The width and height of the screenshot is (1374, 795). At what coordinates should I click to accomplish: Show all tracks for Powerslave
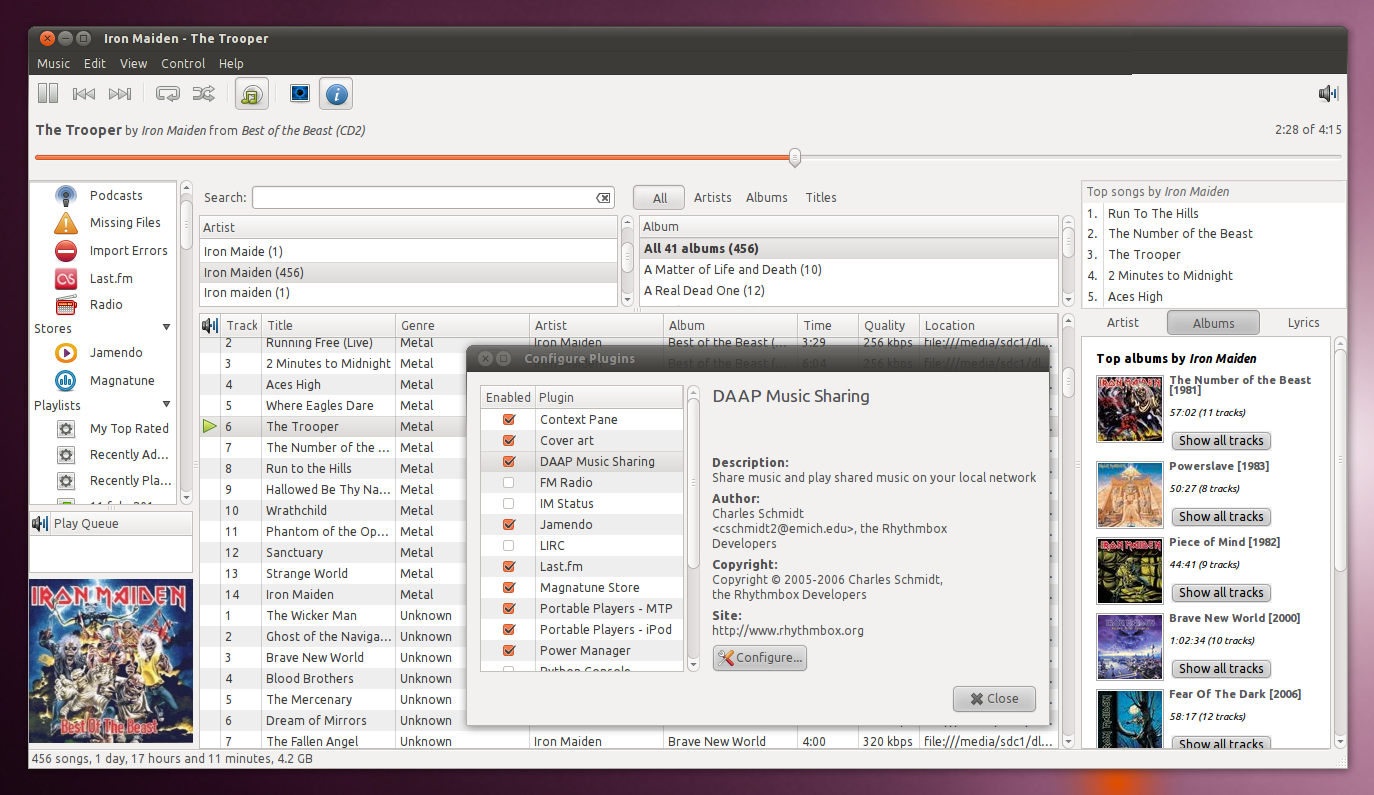pyautogui.click(x=1221, y=517)
